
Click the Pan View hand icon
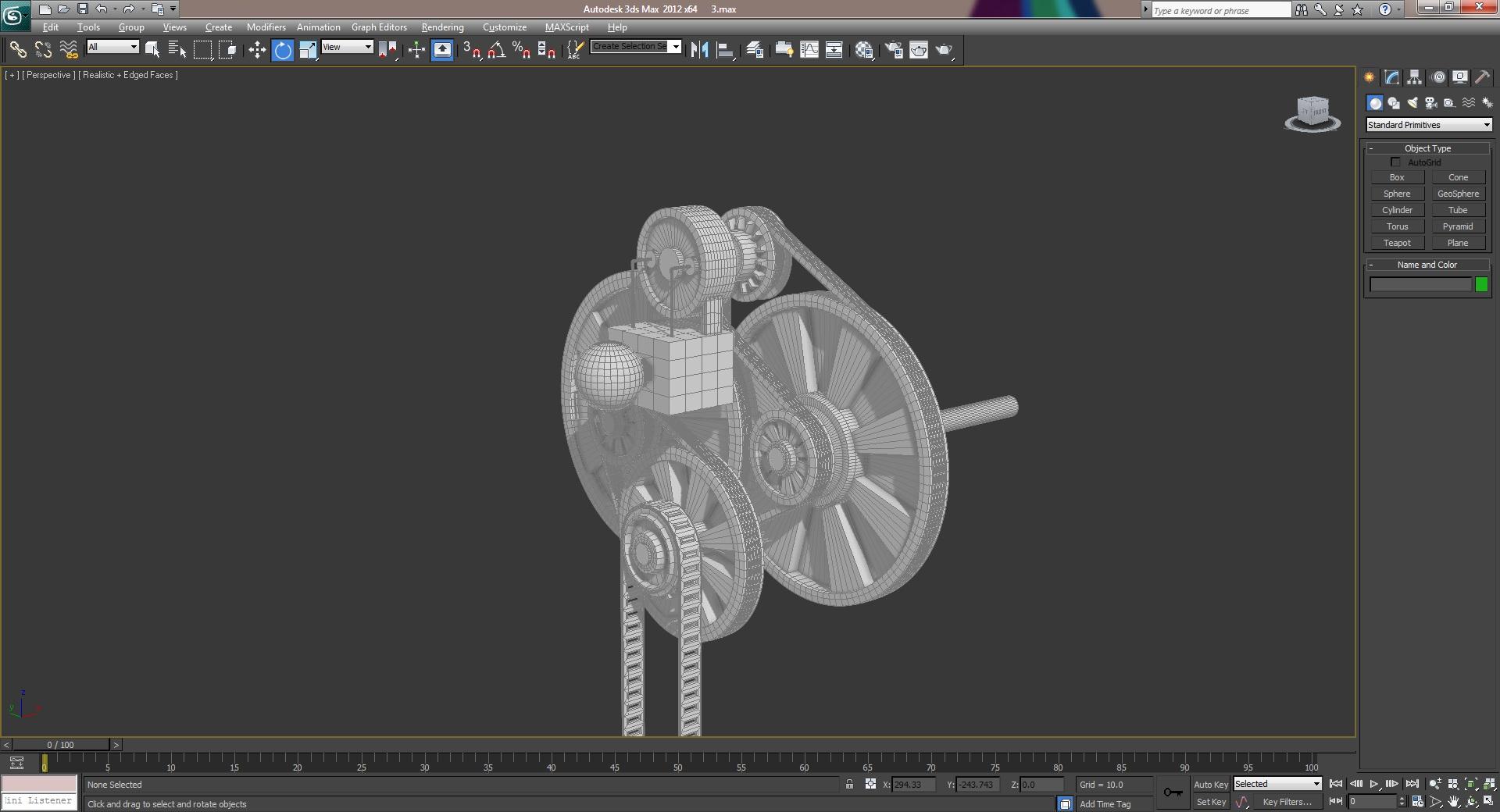[1454, 801]
